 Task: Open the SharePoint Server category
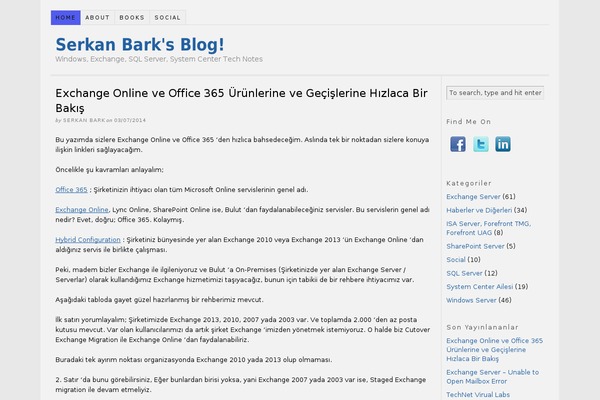pyautogui.click(x=475, y=246)
